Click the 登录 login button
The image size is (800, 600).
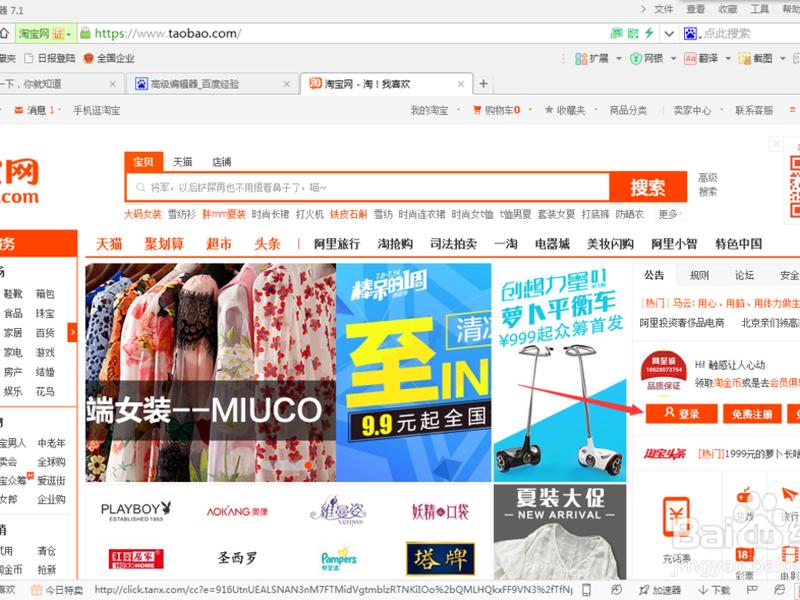pos(681,413)
